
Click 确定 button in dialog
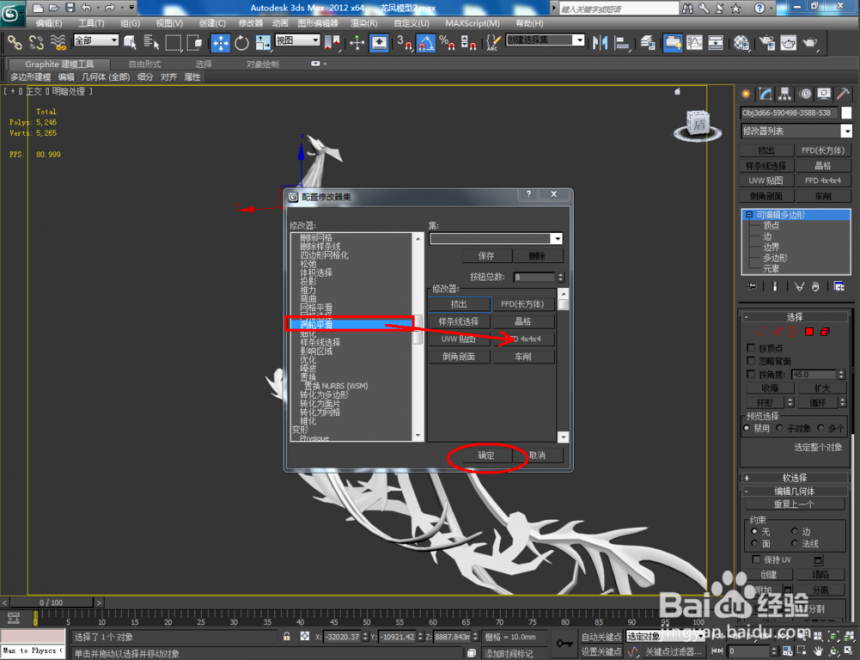click(486, 455)
